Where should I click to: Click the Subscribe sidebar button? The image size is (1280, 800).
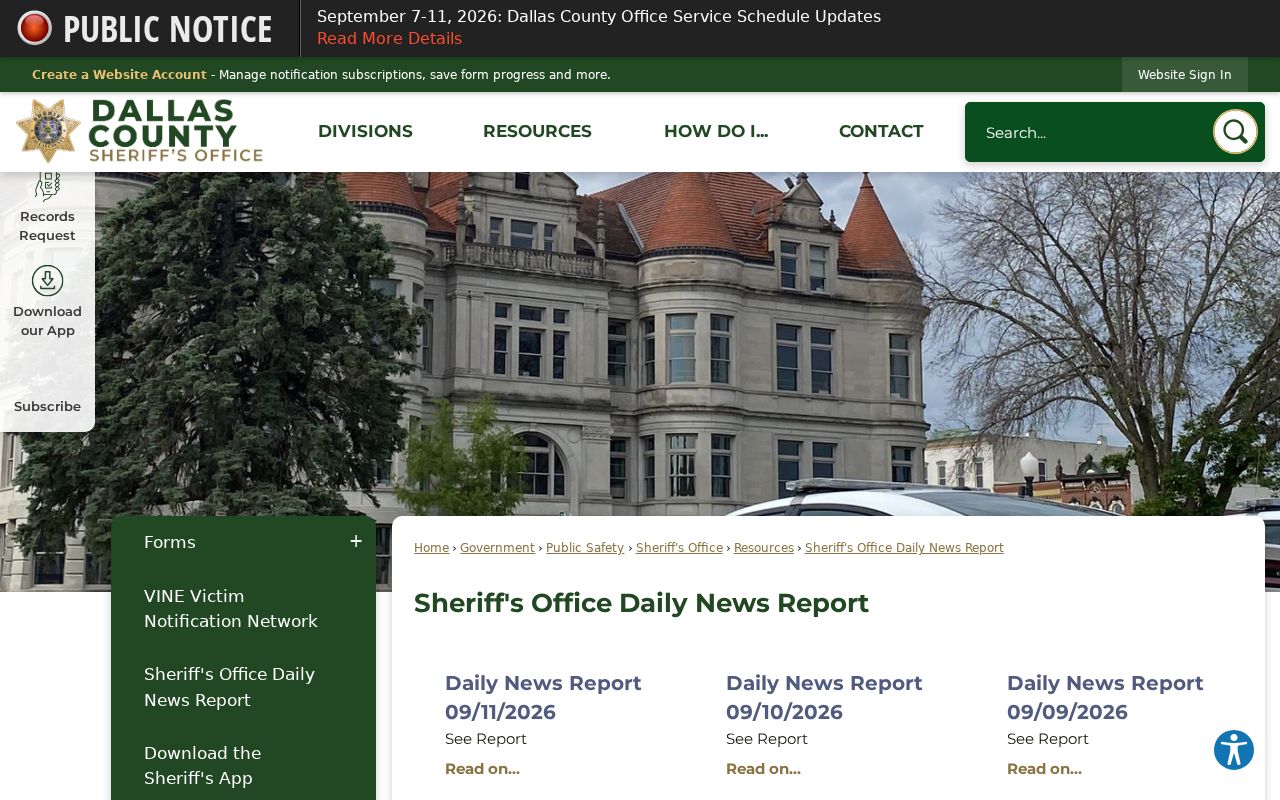coord(47,407)
